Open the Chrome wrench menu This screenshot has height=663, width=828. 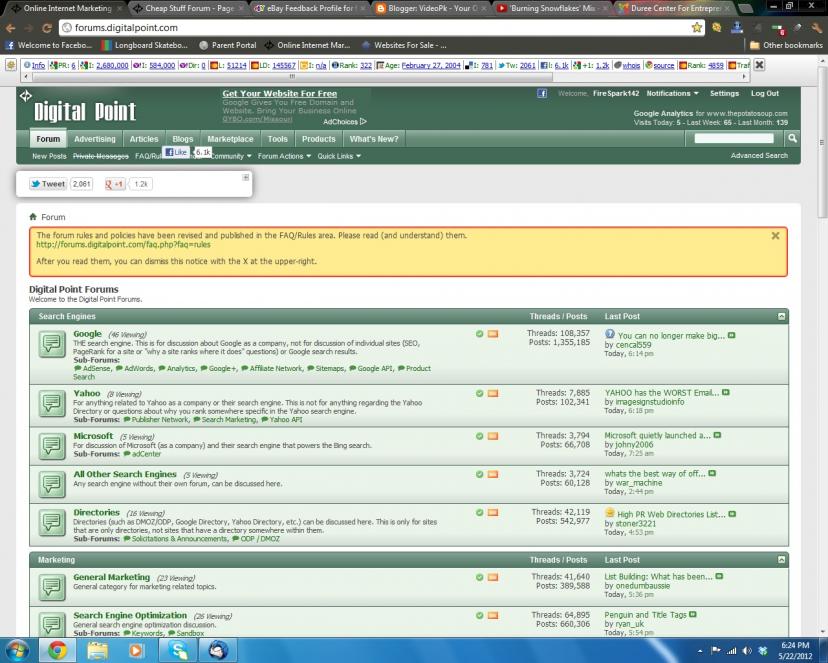coord(816,28)
